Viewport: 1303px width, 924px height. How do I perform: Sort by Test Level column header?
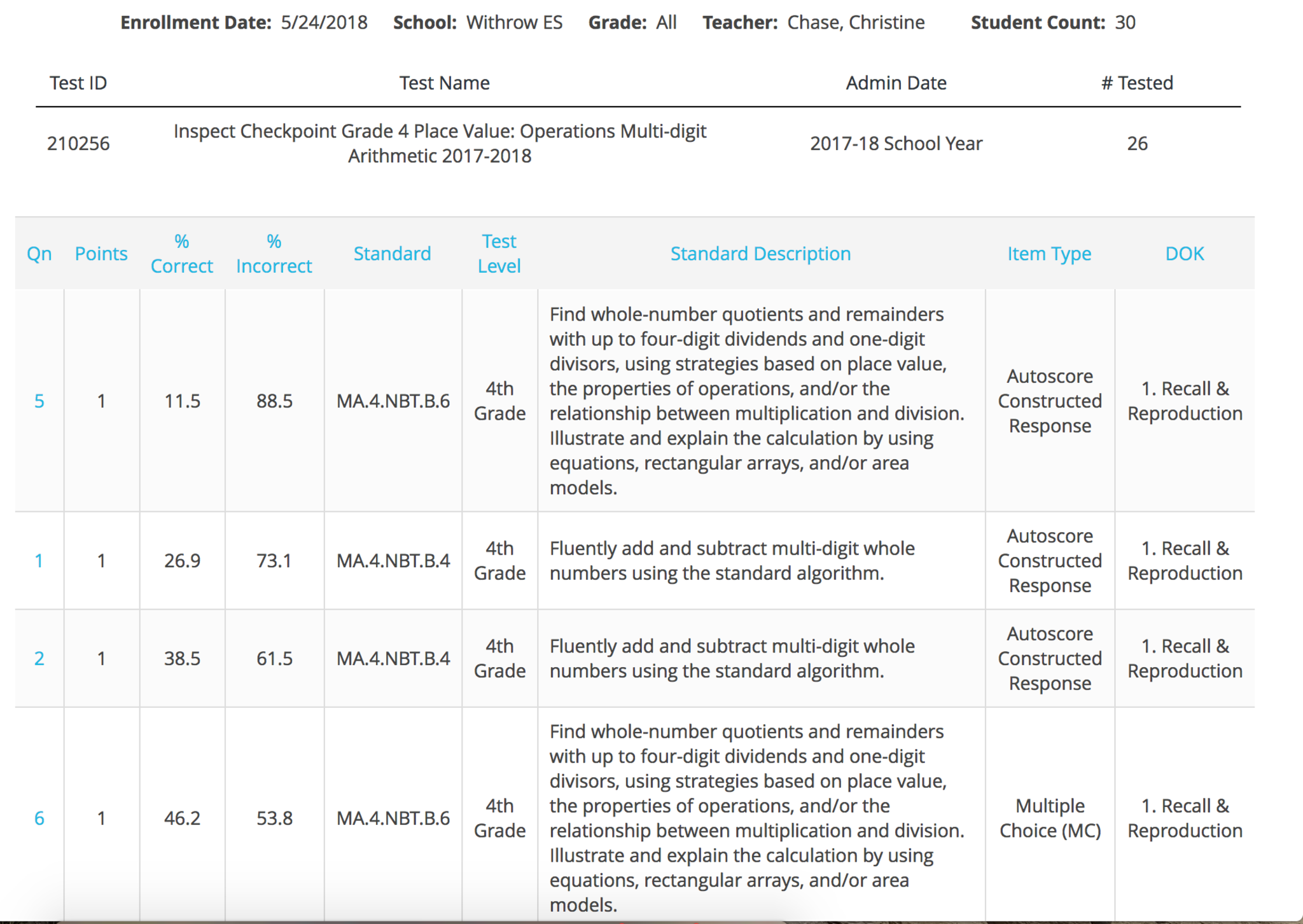click(x=499, y=254)
